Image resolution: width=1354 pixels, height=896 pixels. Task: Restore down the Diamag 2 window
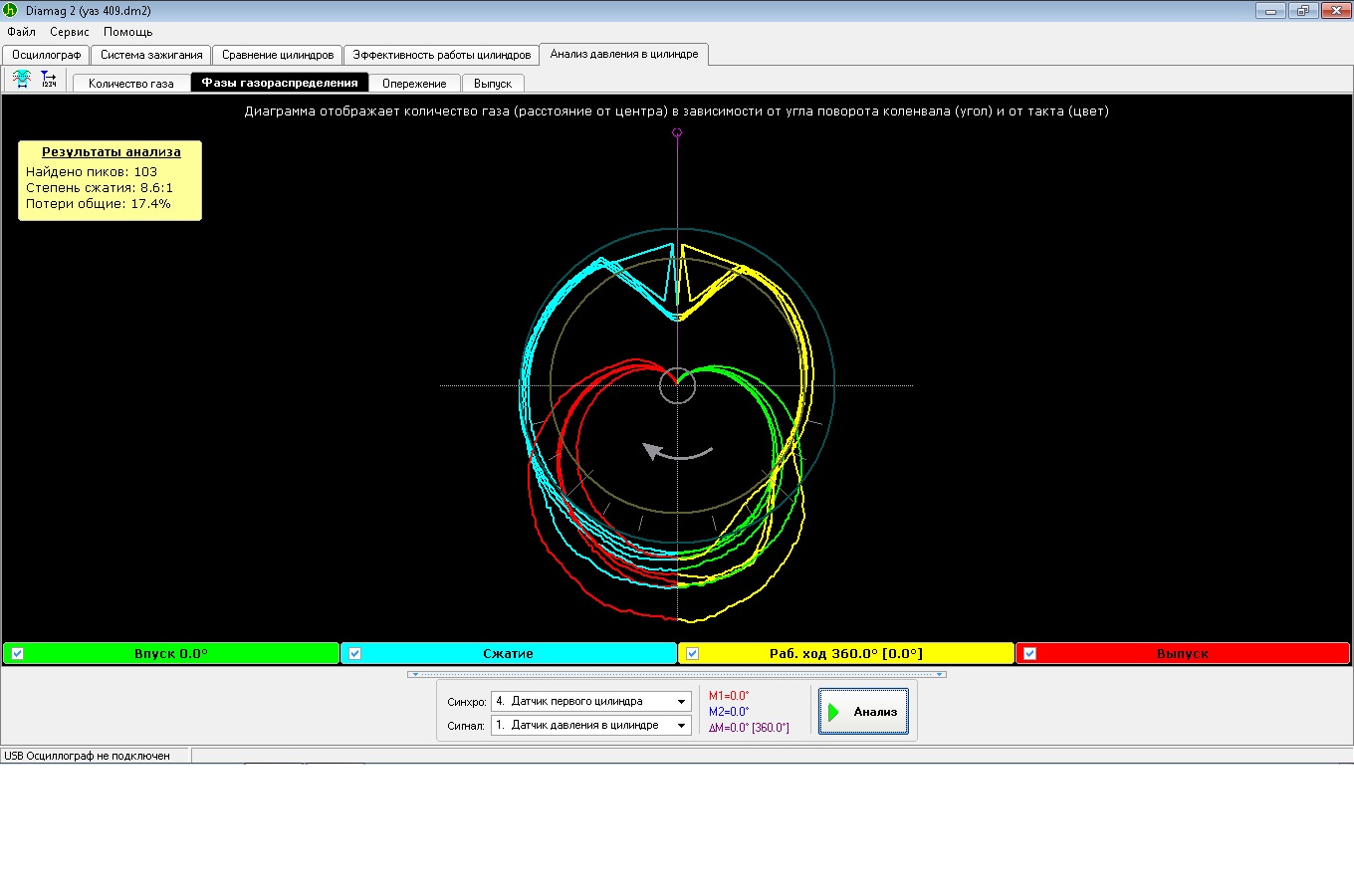pos(1302,11)
